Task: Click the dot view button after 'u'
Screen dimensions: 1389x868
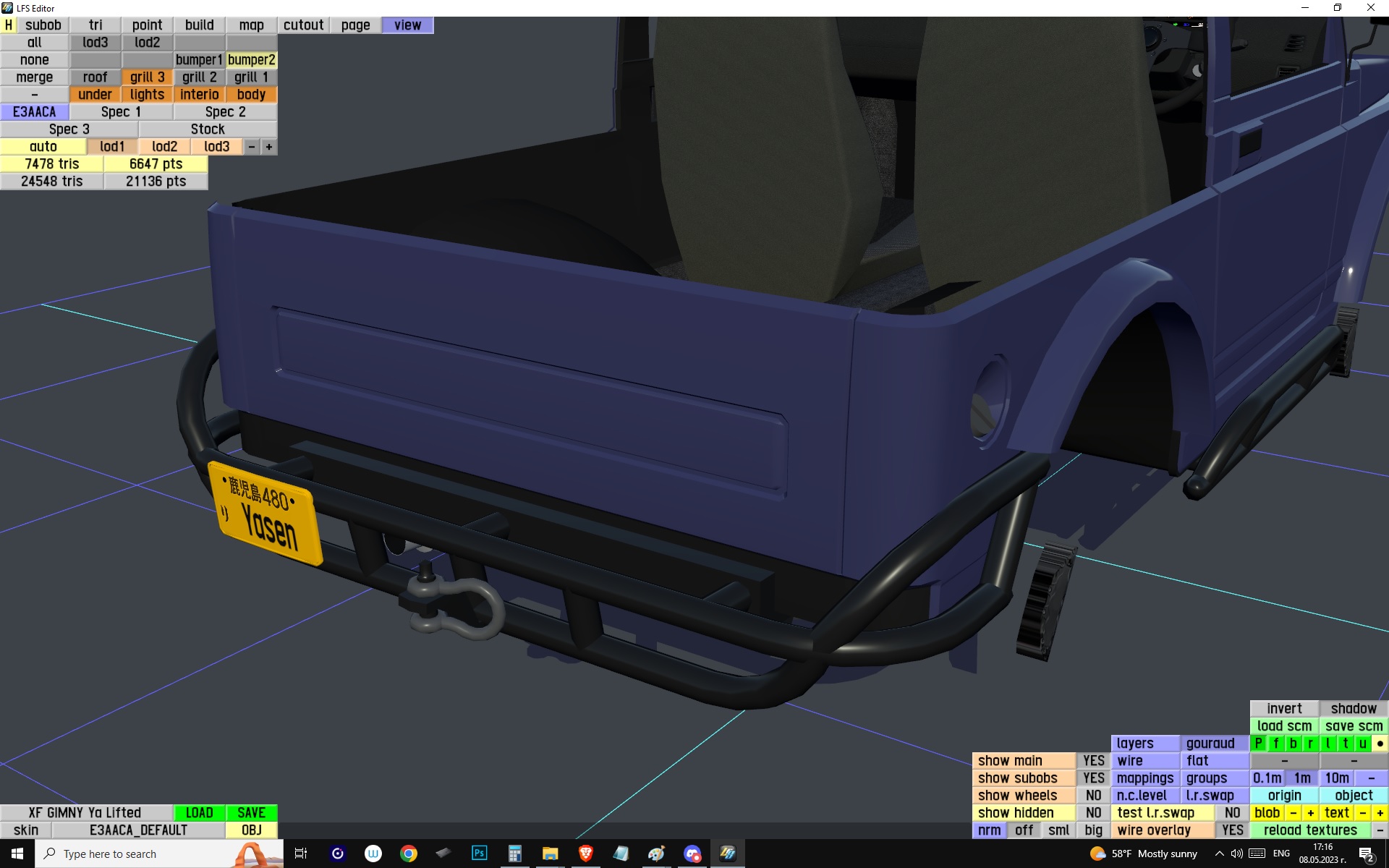Action: (1380, 744)
